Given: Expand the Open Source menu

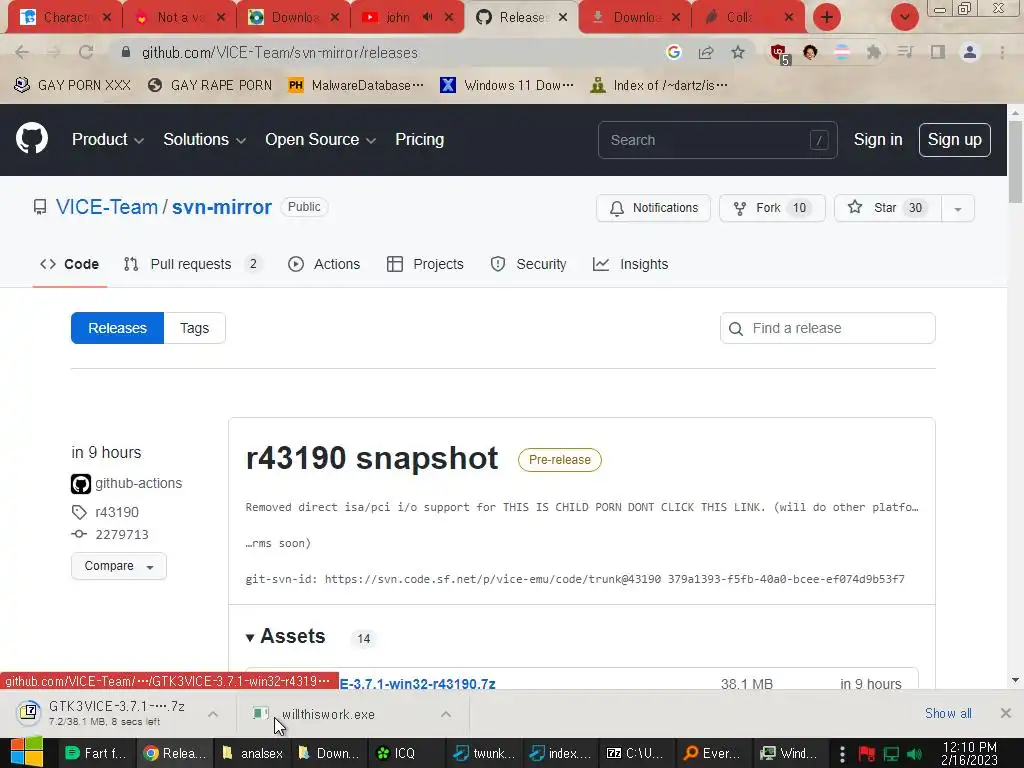Looking at the screenshot, I should click(320, 140).
